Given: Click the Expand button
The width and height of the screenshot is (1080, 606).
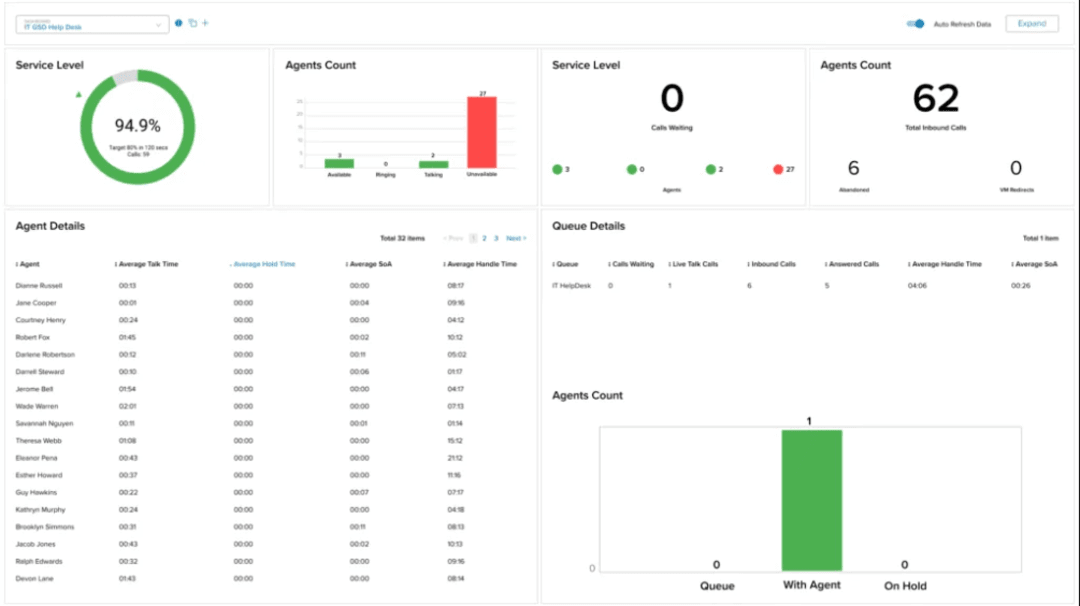Looking at the screenshot, I should coord(1032,23).
